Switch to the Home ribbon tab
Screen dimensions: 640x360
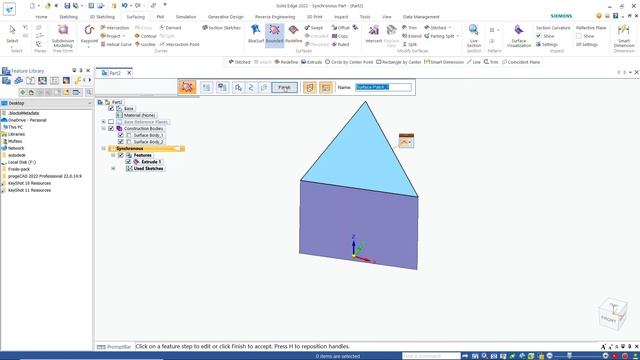pyautogui.click(x=41, y=17)
